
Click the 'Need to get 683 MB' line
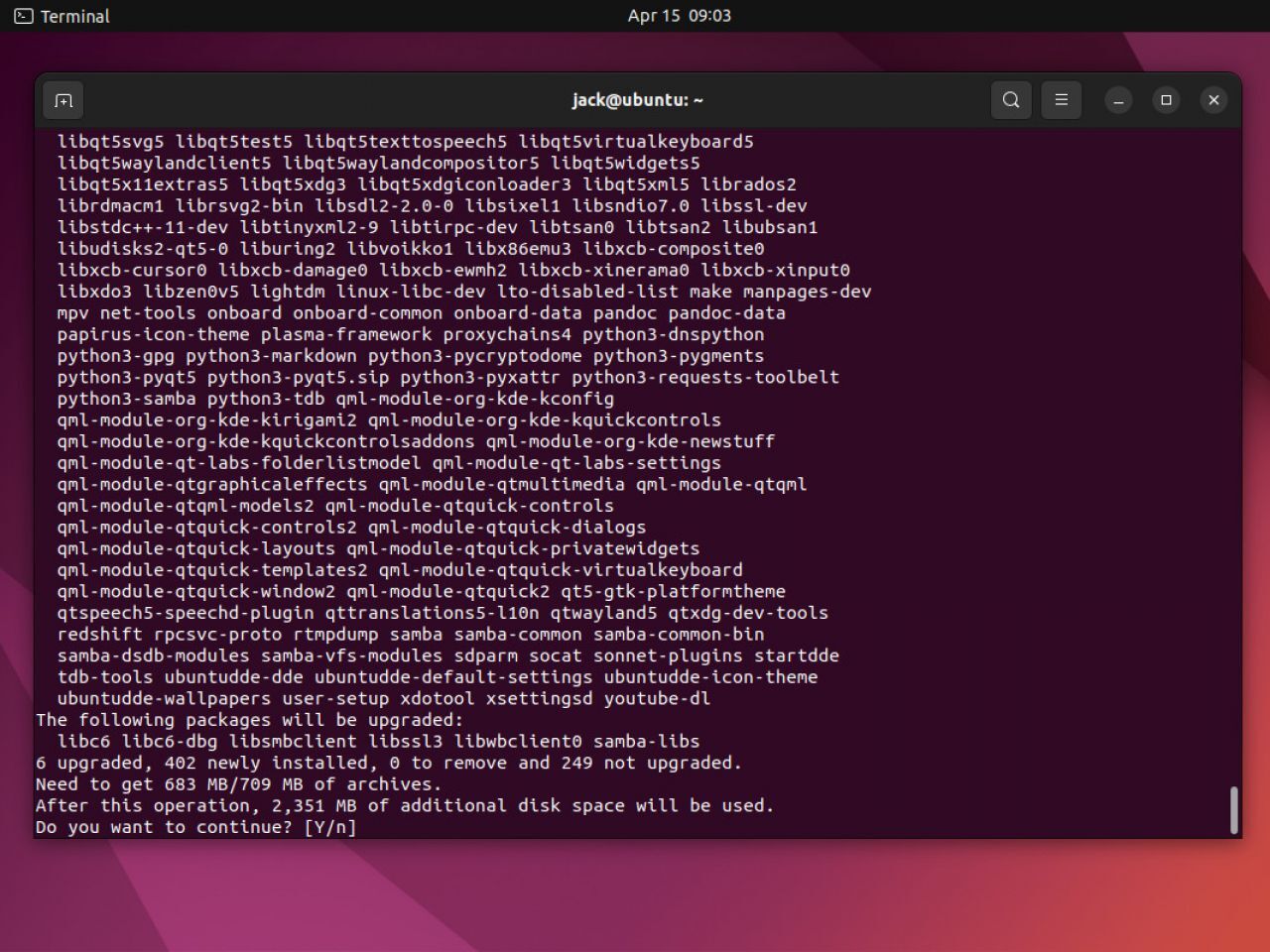[238, 783]
